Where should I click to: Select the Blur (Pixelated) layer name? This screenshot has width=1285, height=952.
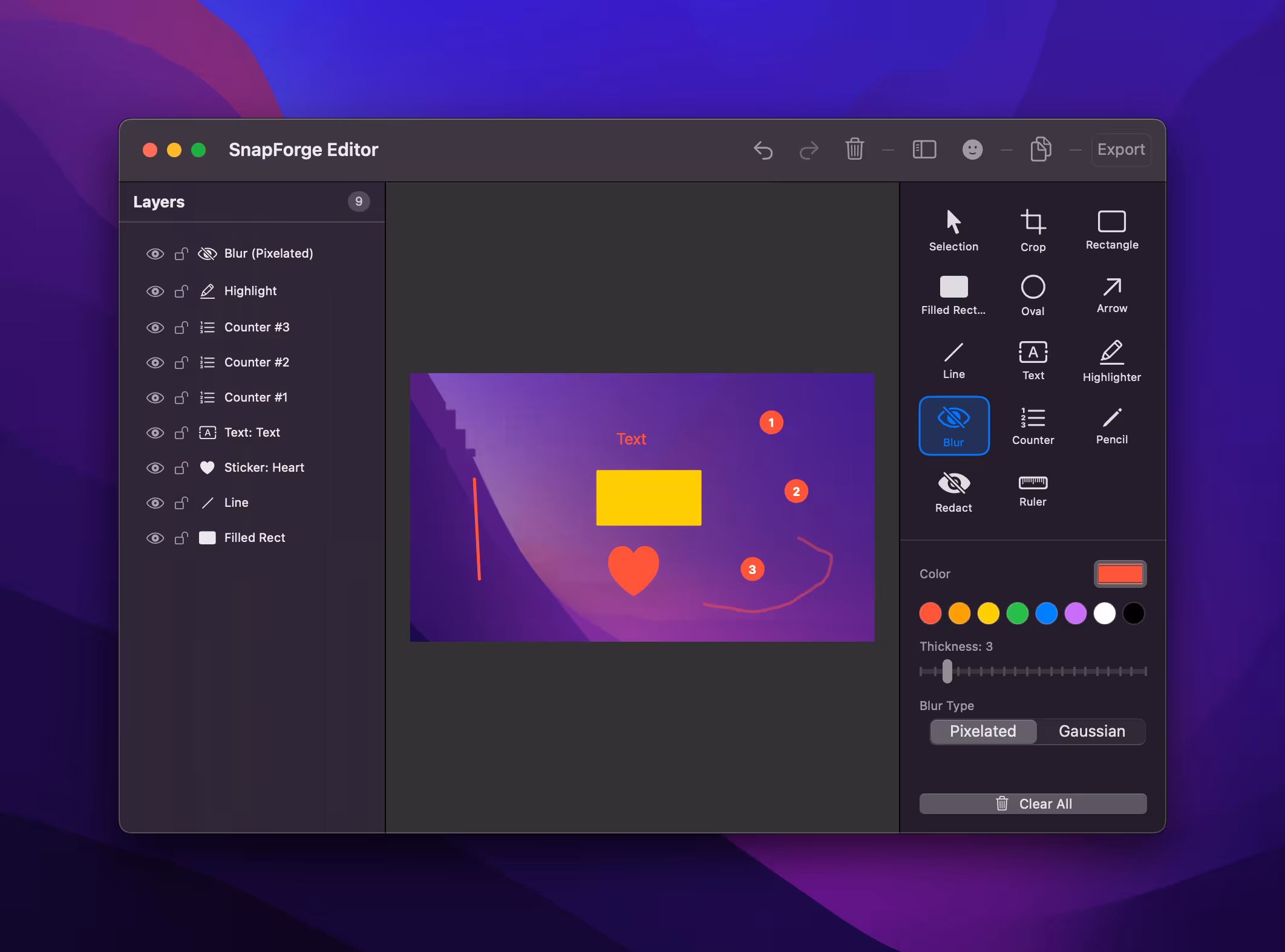269,253
